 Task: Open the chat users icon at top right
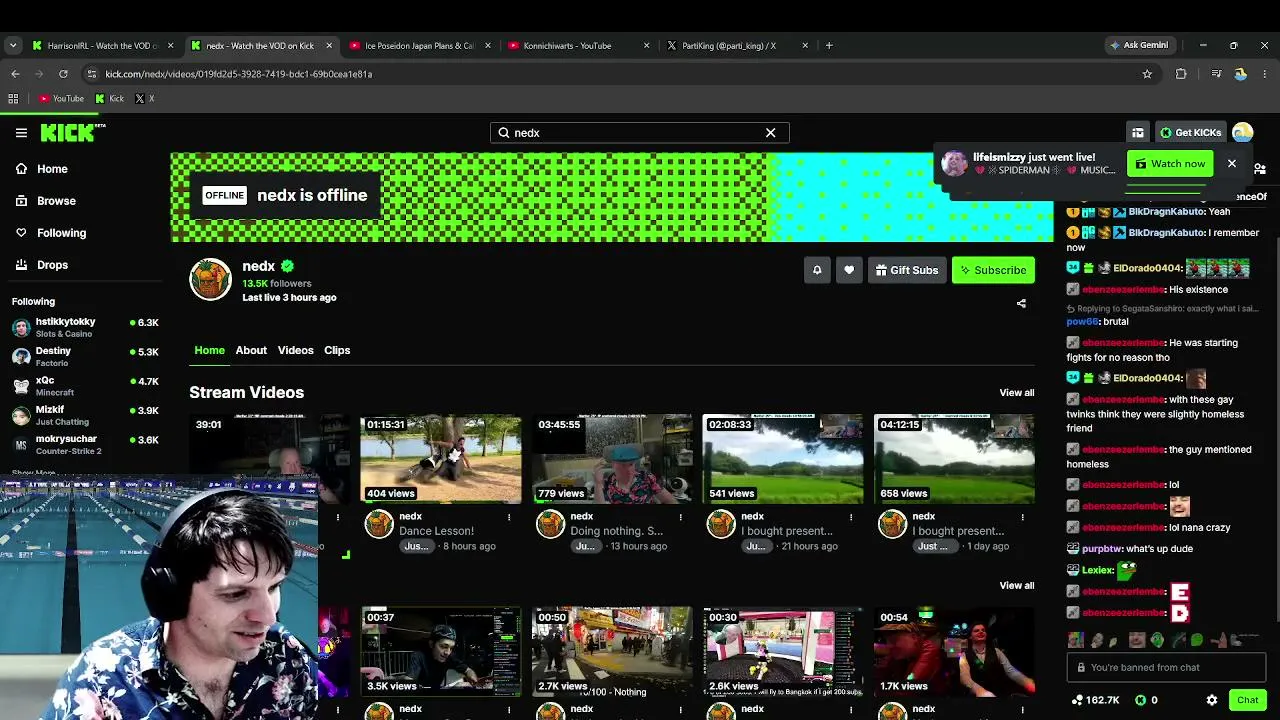[1260, 169]
